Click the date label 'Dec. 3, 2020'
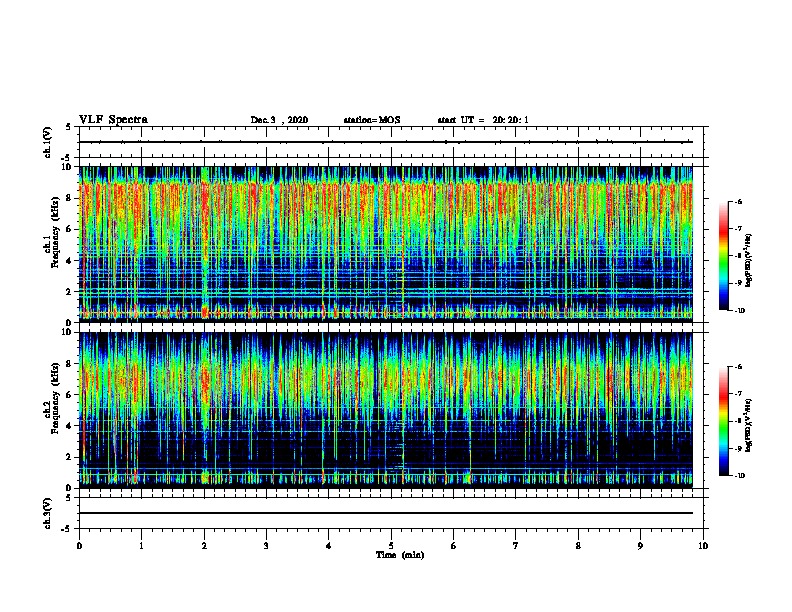Viewport: 792px width, 612px height. 279,120
